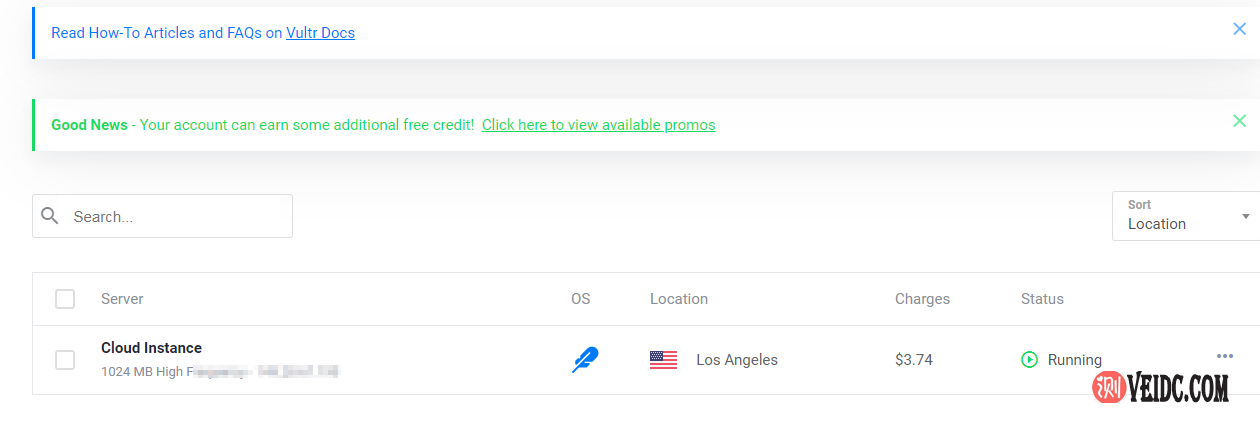Viewport: 1260px width, 433px height.
Task: Click the green Running status icon
Action: (1029, 360)
